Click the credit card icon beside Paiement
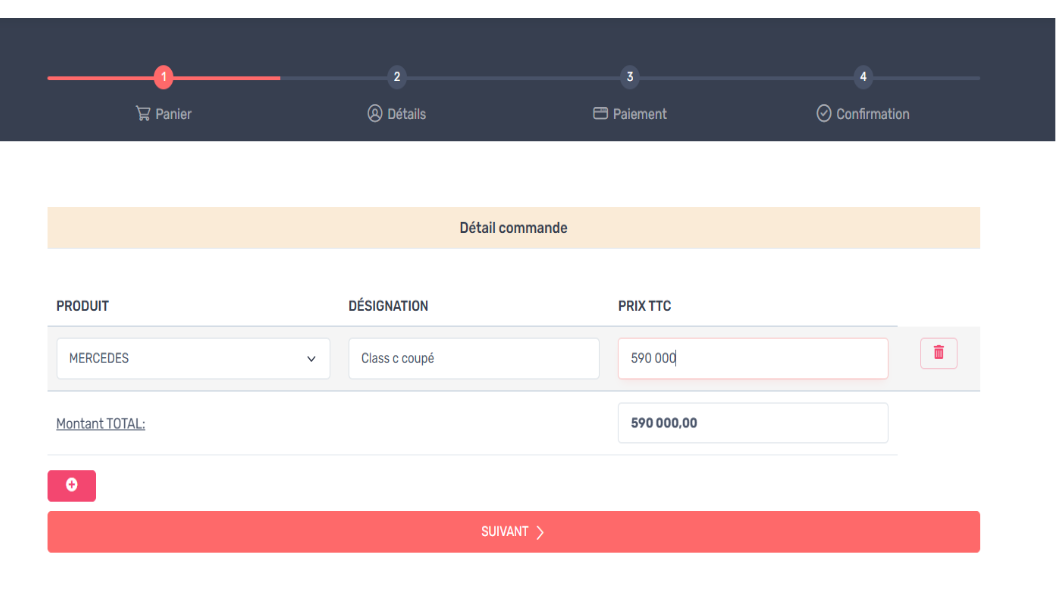The image size is (1060, 589). click(x=600, y=113)
